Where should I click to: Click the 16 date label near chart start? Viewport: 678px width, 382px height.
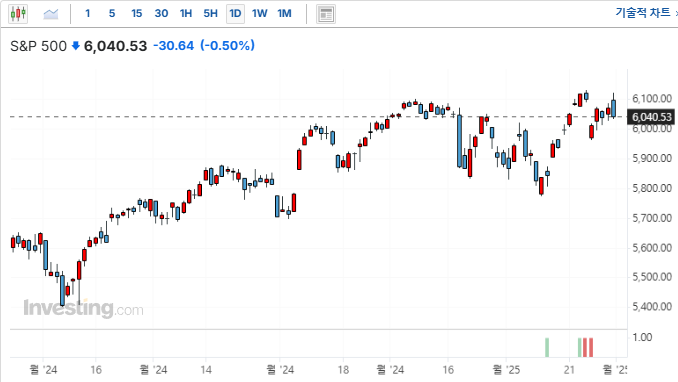pos(96,370)
